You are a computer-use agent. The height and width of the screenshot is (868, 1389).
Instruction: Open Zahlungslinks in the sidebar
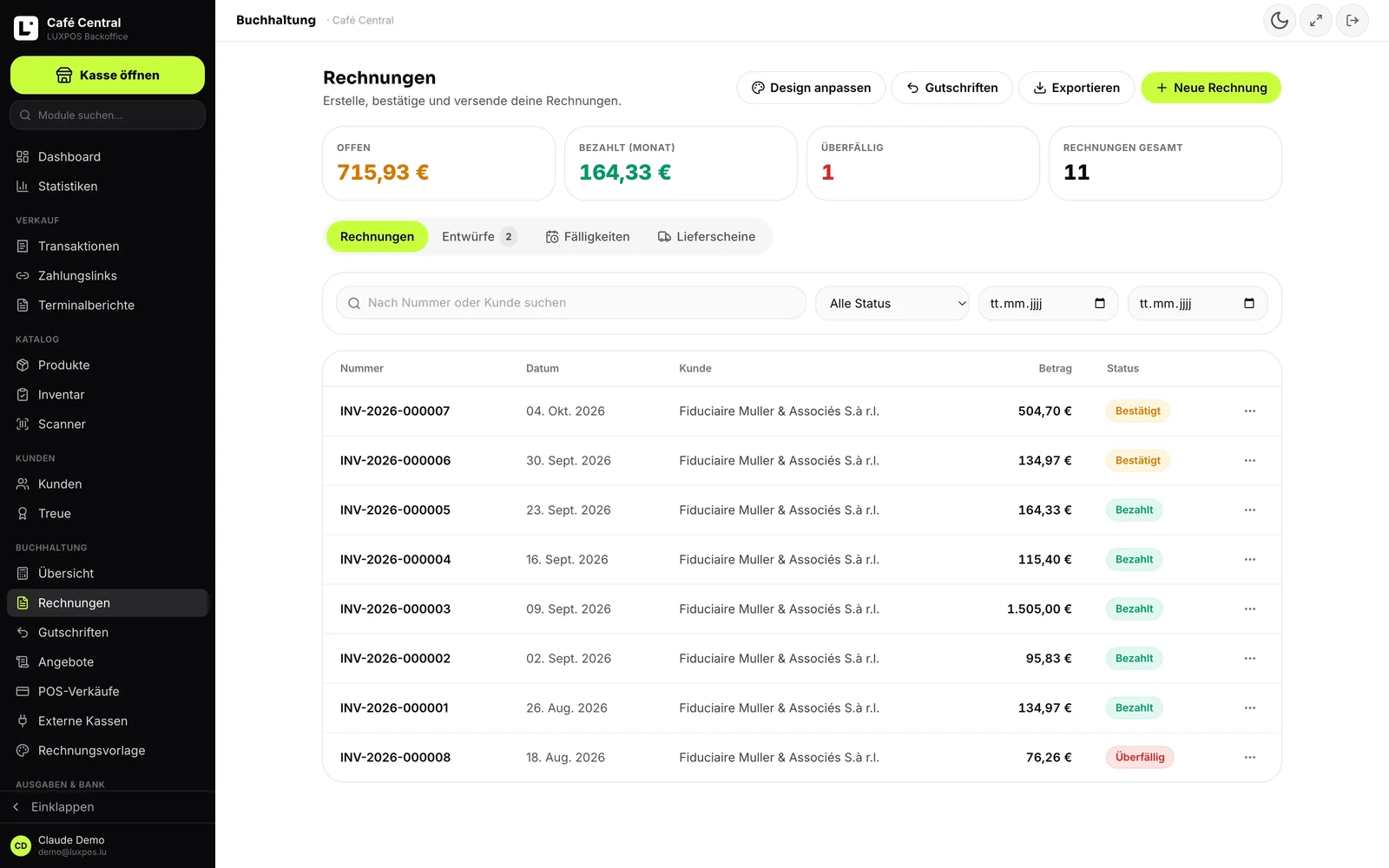108,276
